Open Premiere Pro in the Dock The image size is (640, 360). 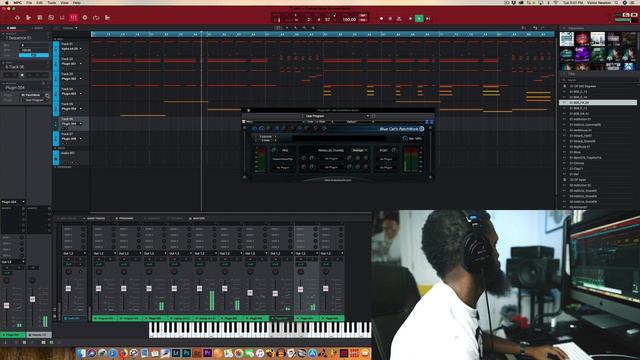click(x=207, y=353)
